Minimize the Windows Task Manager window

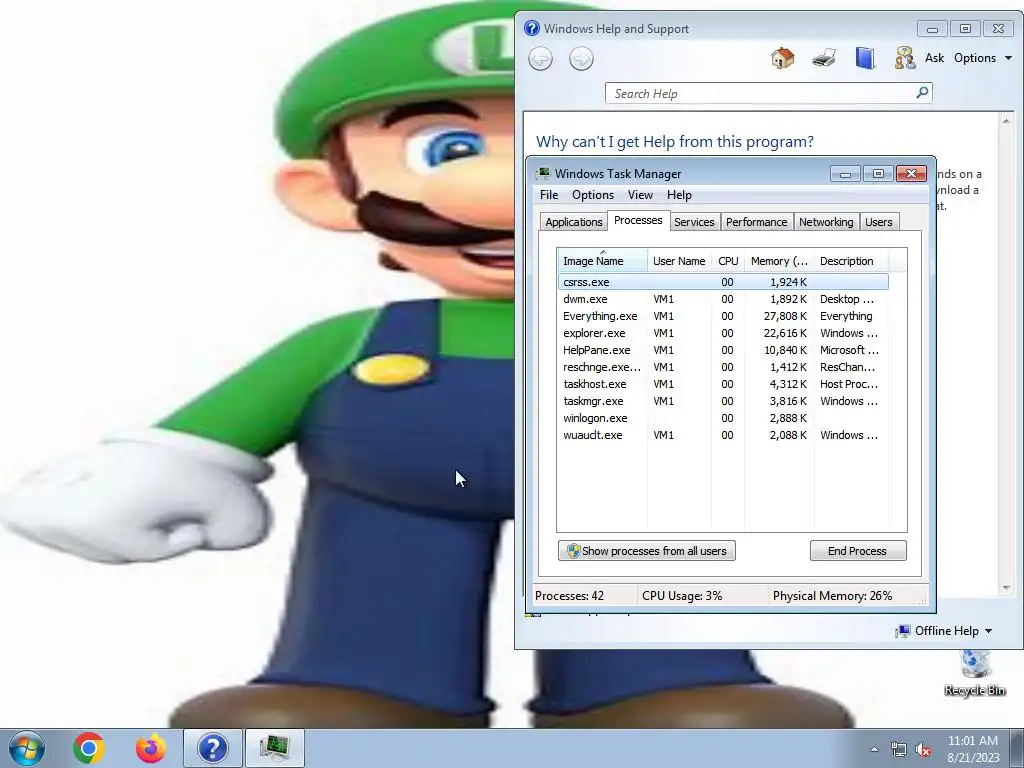[x=845, y=174]
